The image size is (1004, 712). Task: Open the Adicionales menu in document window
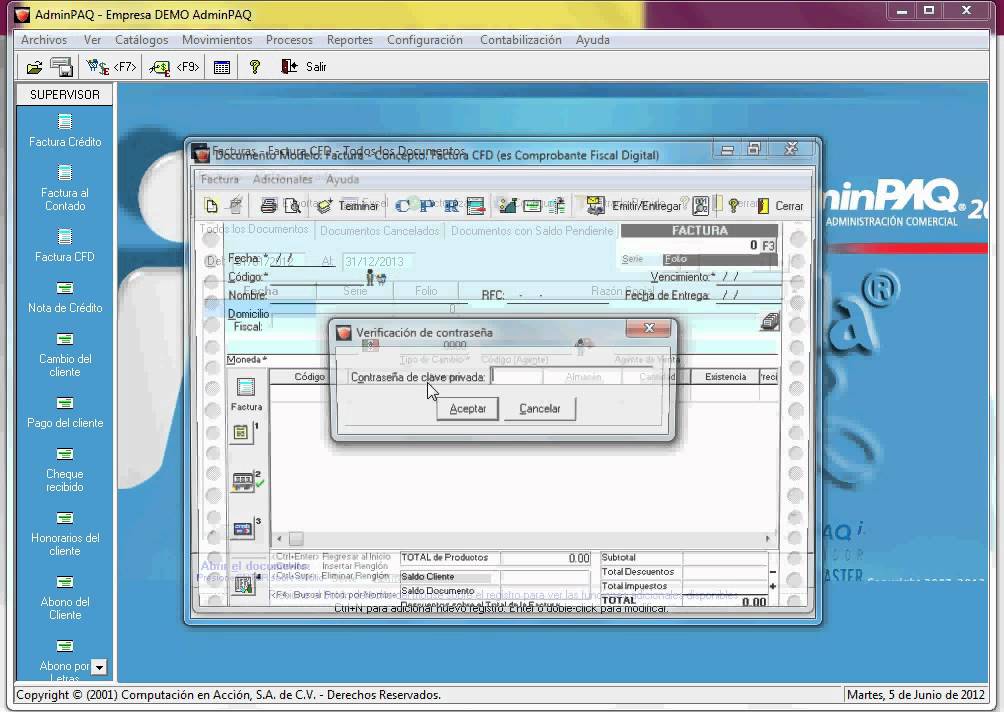tap(282, 179)
